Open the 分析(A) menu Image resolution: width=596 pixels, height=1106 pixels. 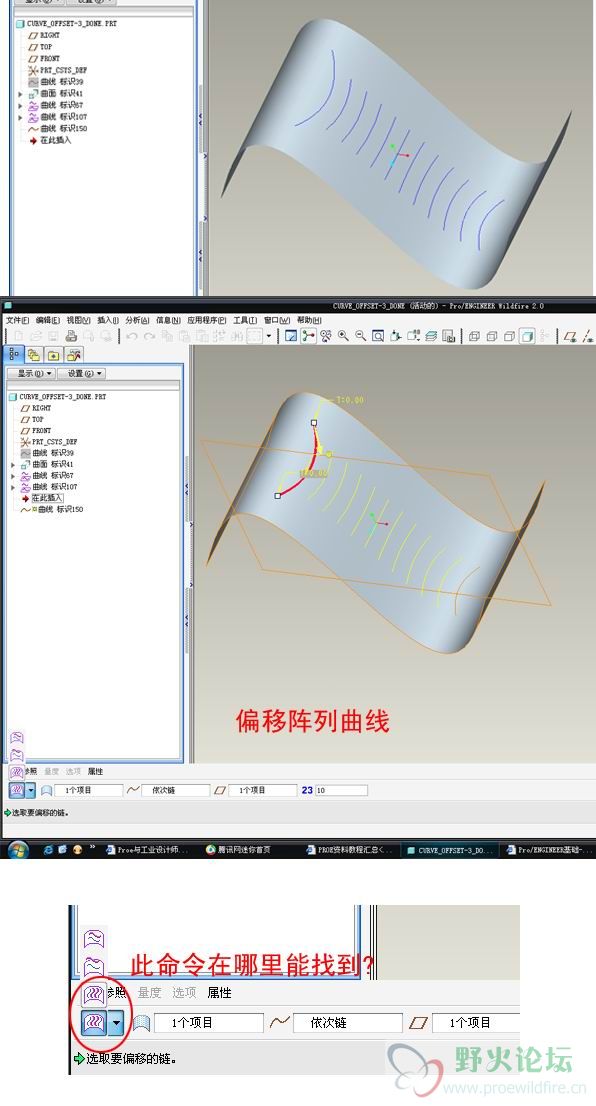click(137, 320)
